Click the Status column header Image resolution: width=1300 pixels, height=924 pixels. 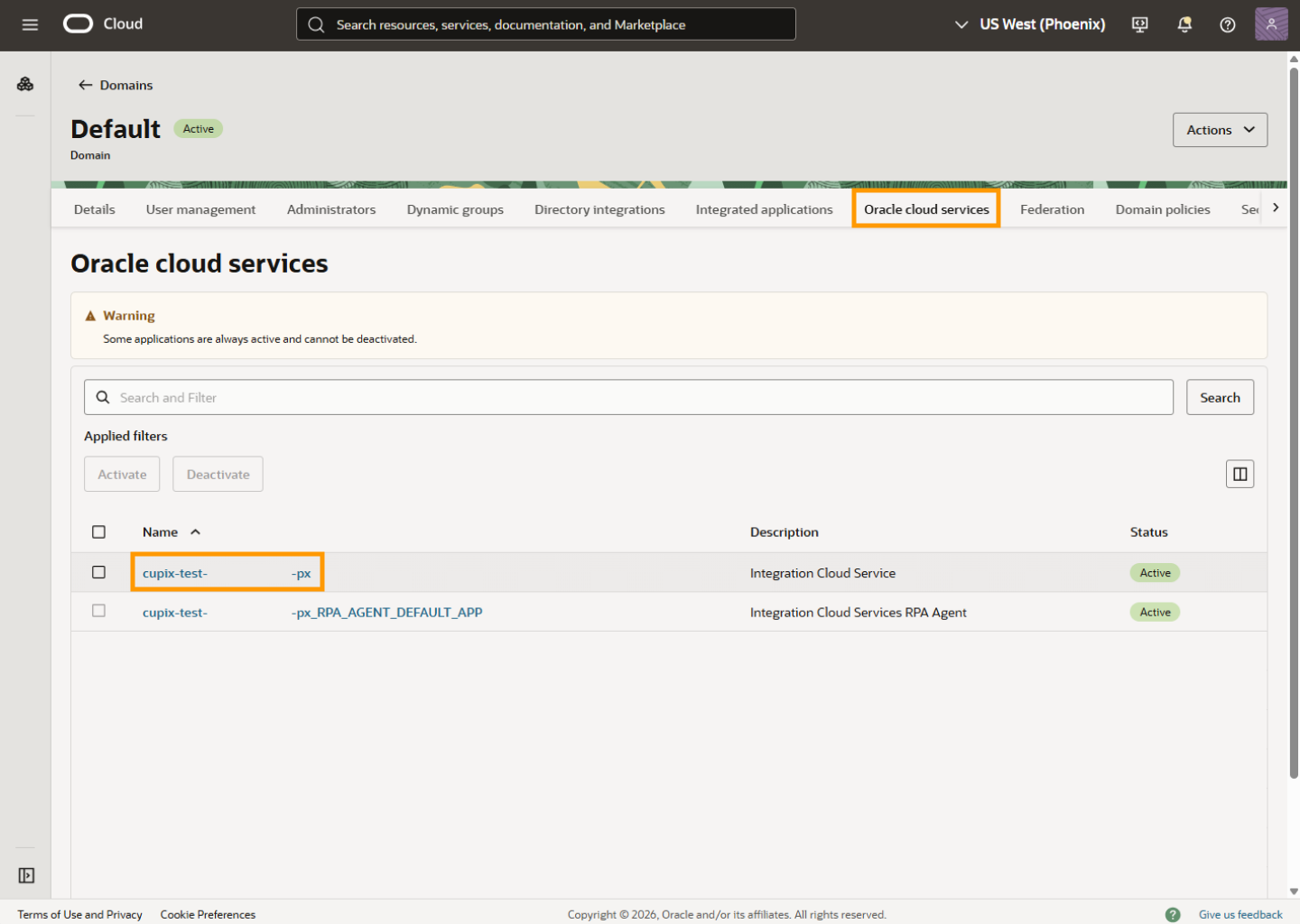(1149, 532)
